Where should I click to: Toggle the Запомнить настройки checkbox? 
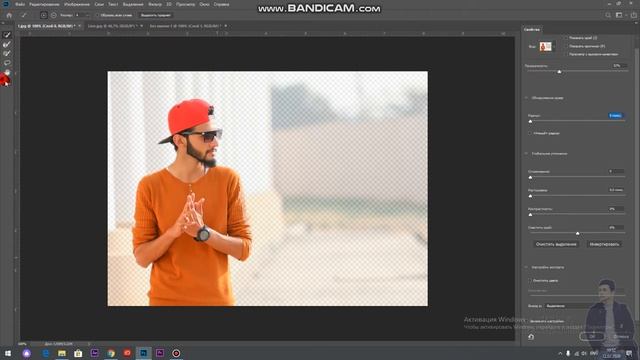(527, 321)
